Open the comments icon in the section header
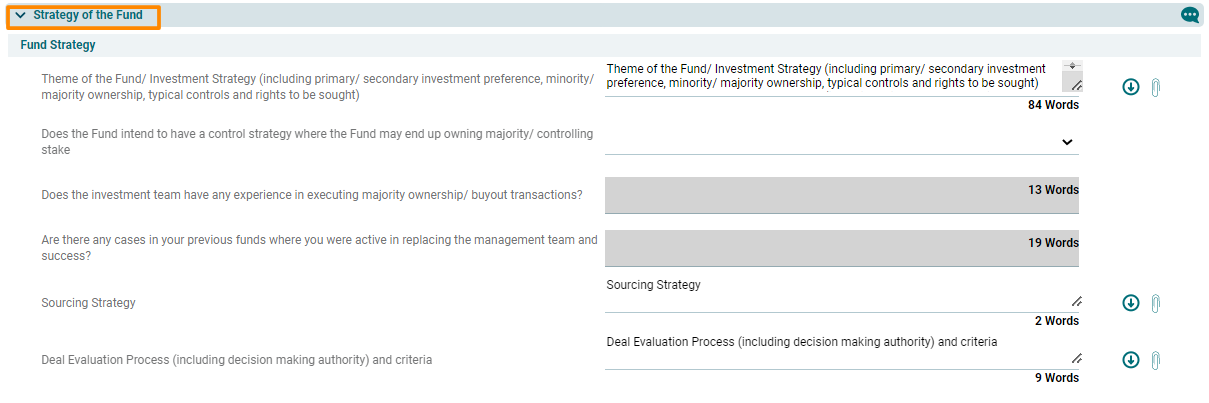The width and height of the screenshot is (1209, 403). (x=1190, y=15)
